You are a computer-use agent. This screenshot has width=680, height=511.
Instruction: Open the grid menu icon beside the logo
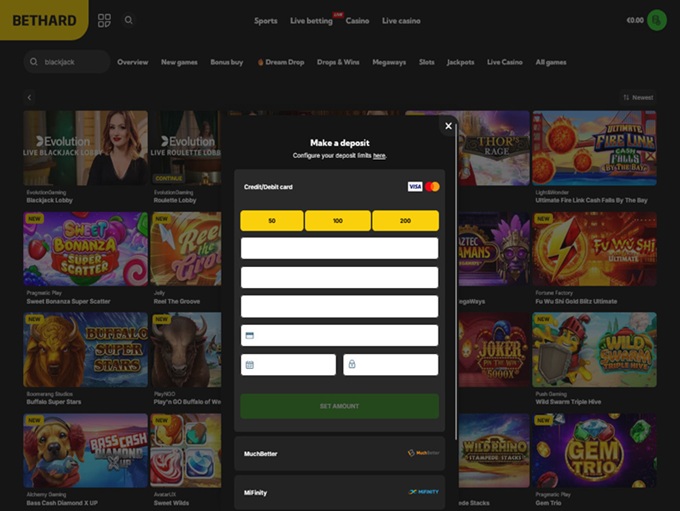click(104, 20)
